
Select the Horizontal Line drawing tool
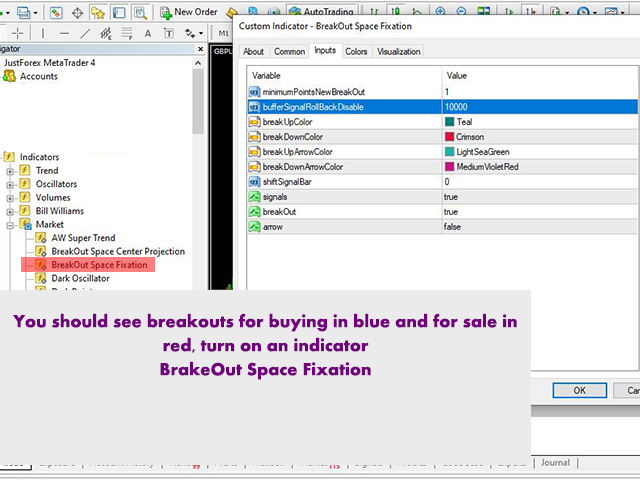(x=64, y=33)
